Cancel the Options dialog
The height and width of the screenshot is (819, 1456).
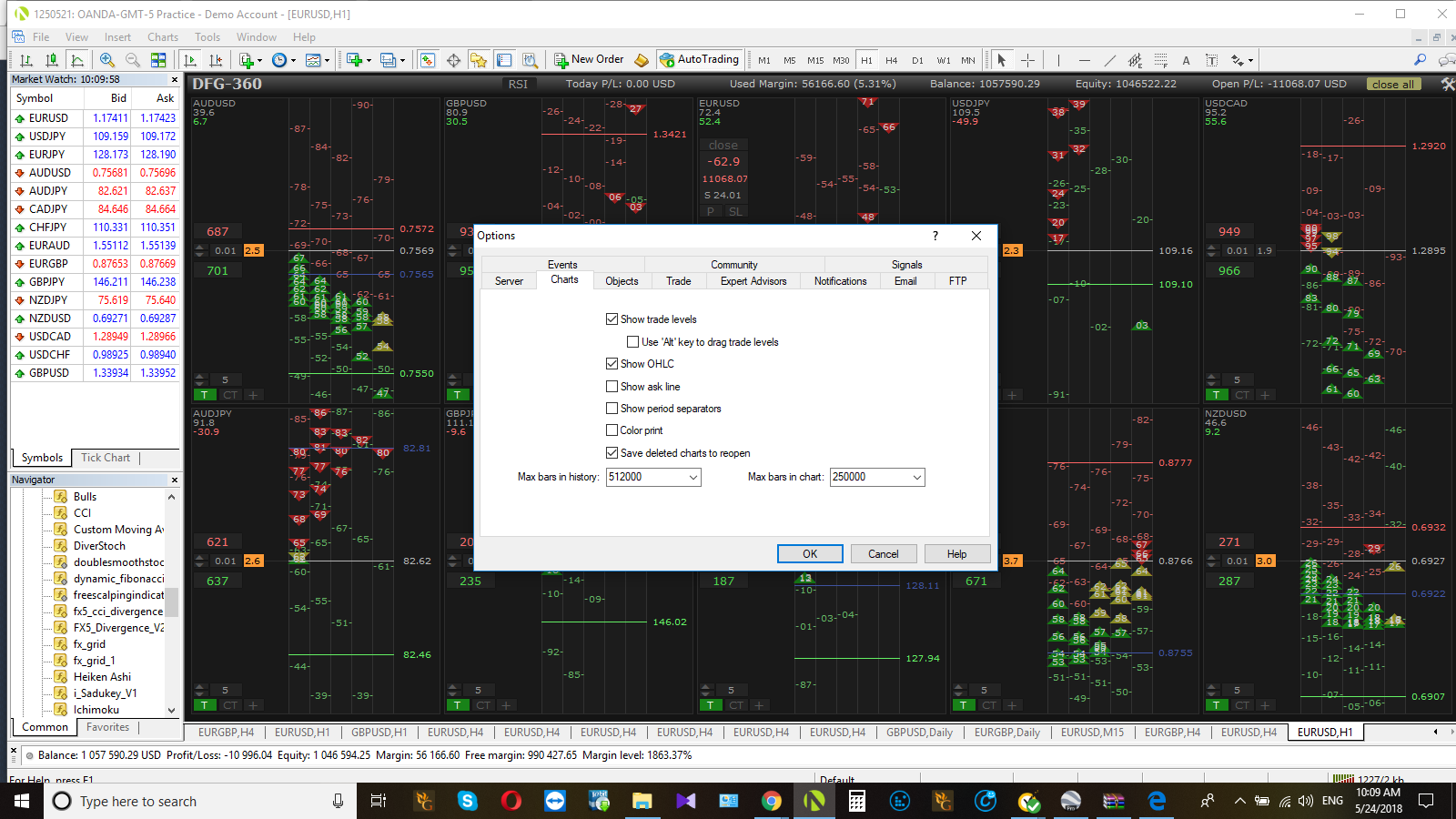(x=884, y=554)
